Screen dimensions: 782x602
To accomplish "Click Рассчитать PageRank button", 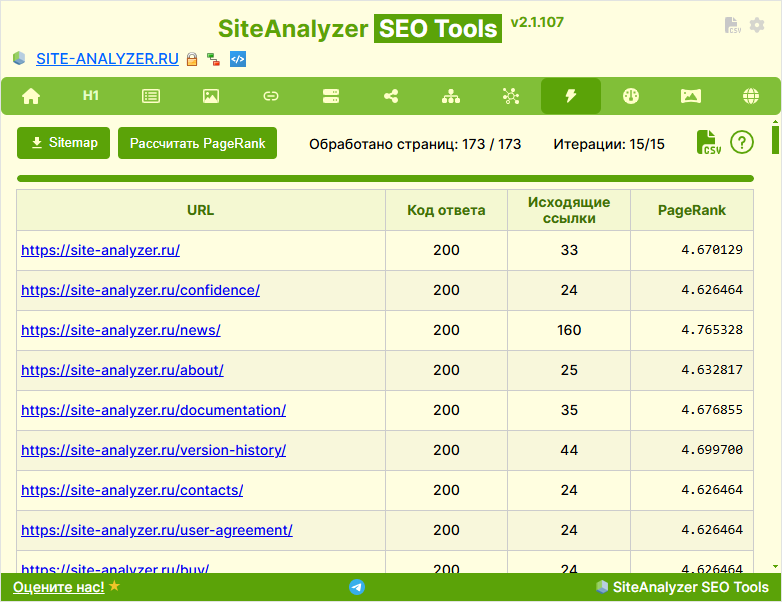I will [197, 143].
